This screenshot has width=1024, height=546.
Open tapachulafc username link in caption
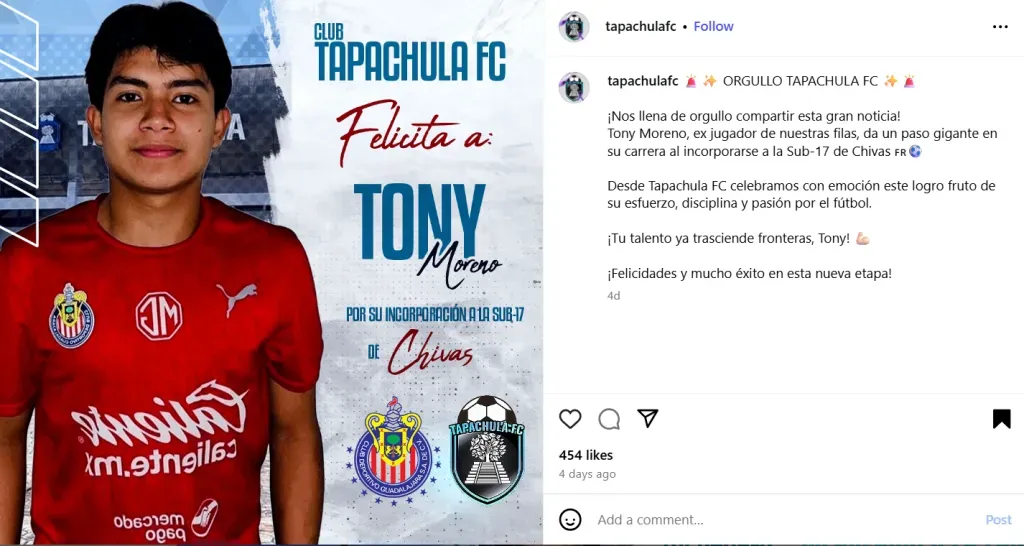click(x=643, y=81)
